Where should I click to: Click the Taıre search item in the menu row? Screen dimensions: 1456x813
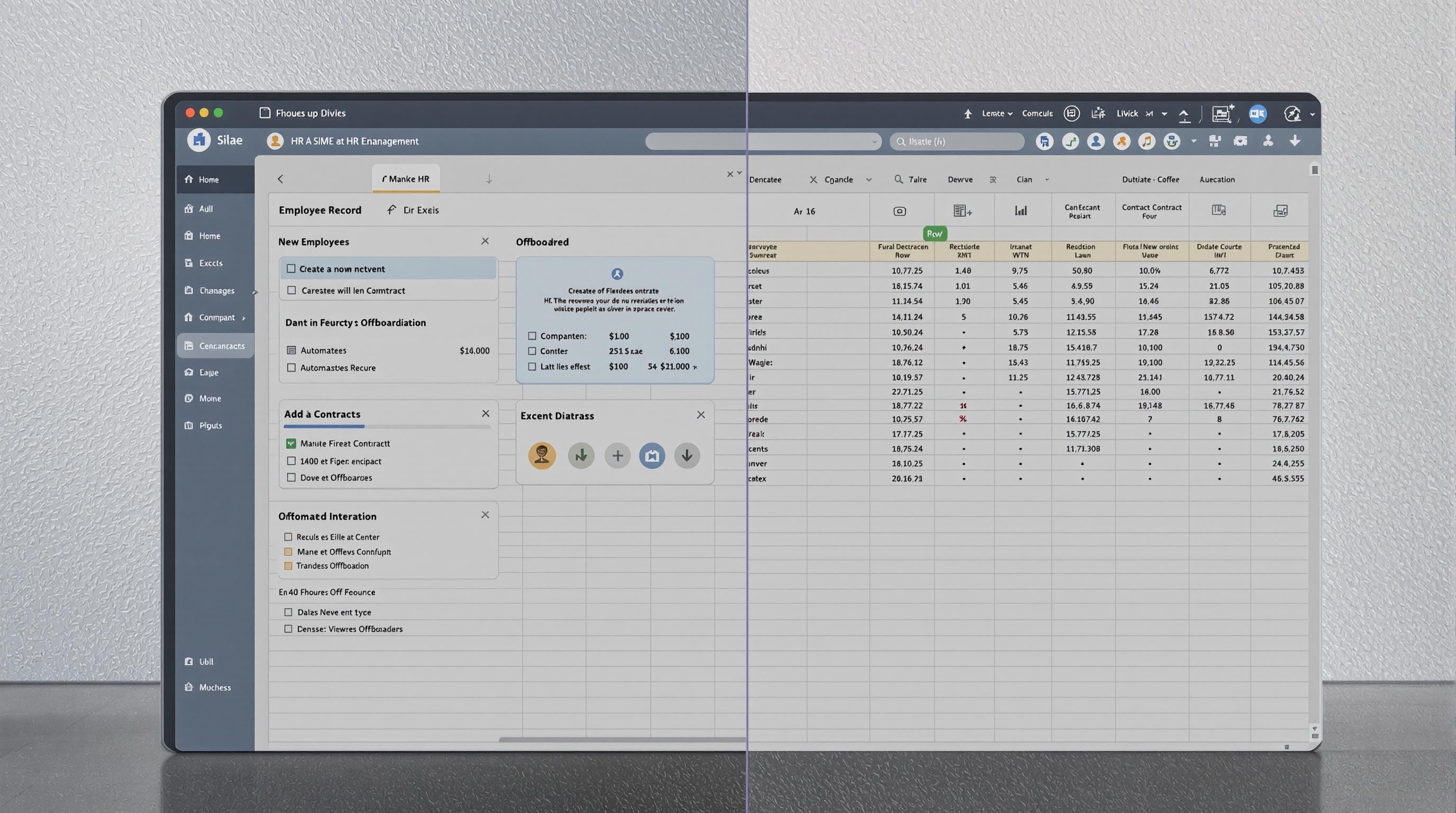[x=911, y=180]
